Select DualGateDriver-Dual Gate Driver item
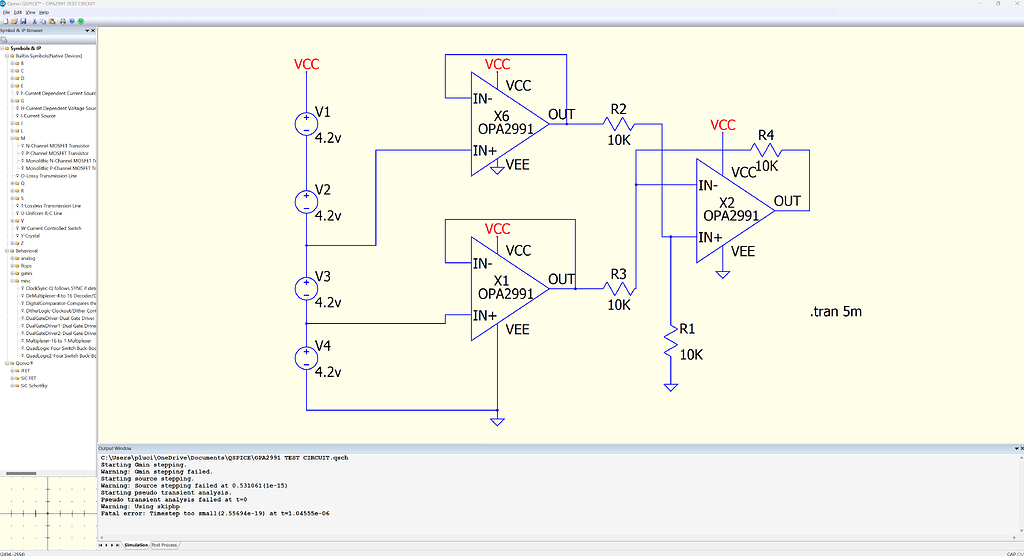The image size is (1024, 556). click(x=60, y=318)
